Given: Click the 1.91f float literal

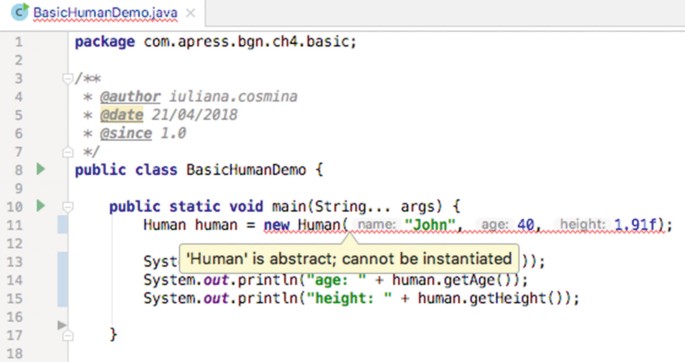Looking at the screenshot, I should point(635,225).
